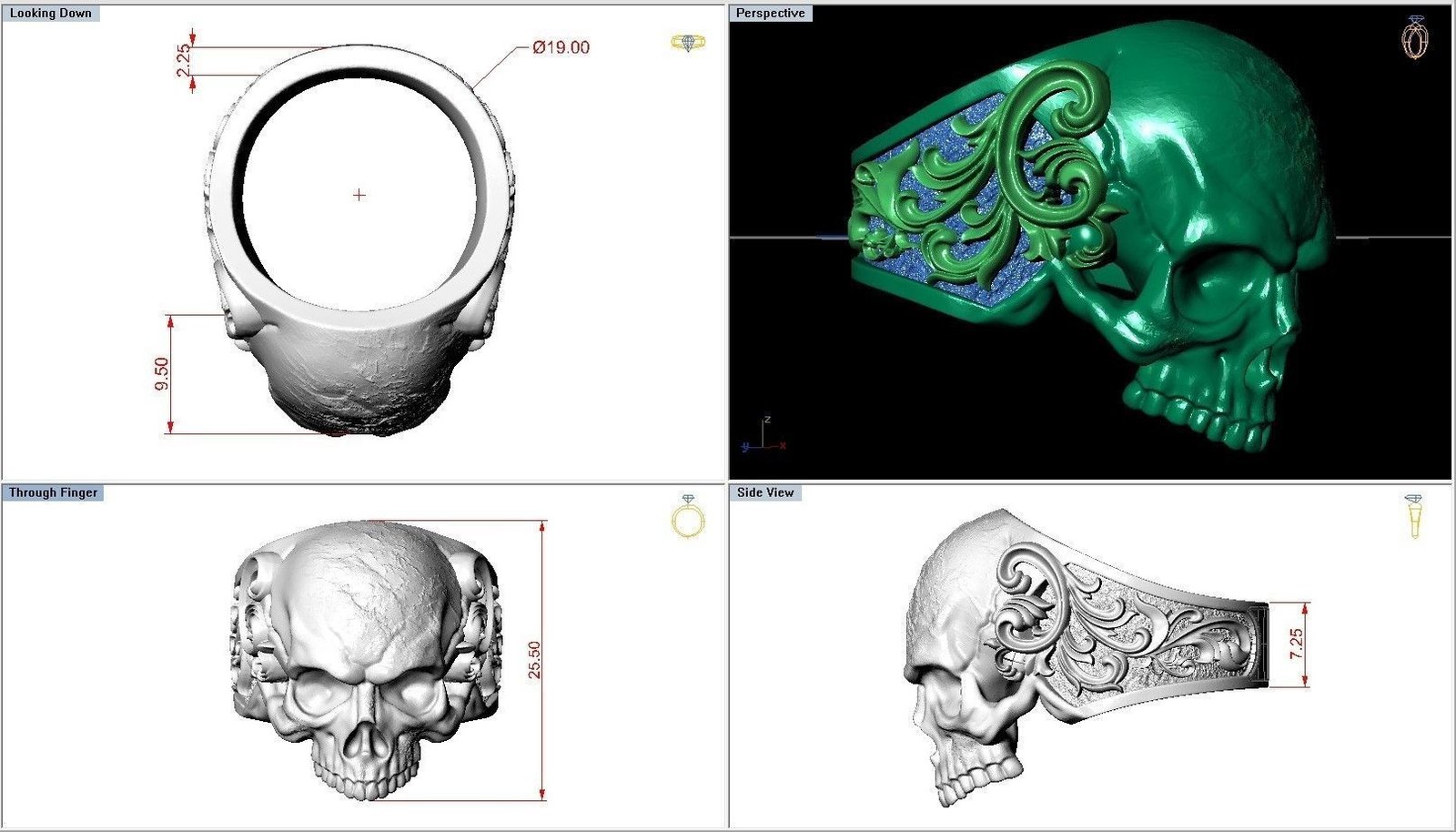This screenshot has height=832, width=1456.
Task: Activate the Perspective viewport label
Action: [x=770, y=14]
